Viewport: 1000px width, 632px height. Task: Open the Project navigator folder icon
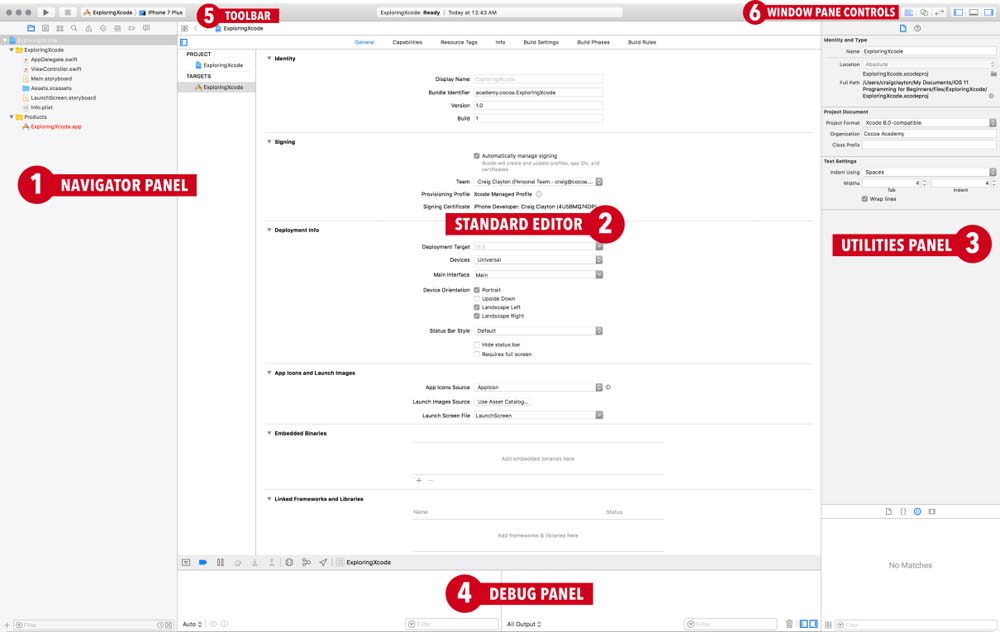31,28
